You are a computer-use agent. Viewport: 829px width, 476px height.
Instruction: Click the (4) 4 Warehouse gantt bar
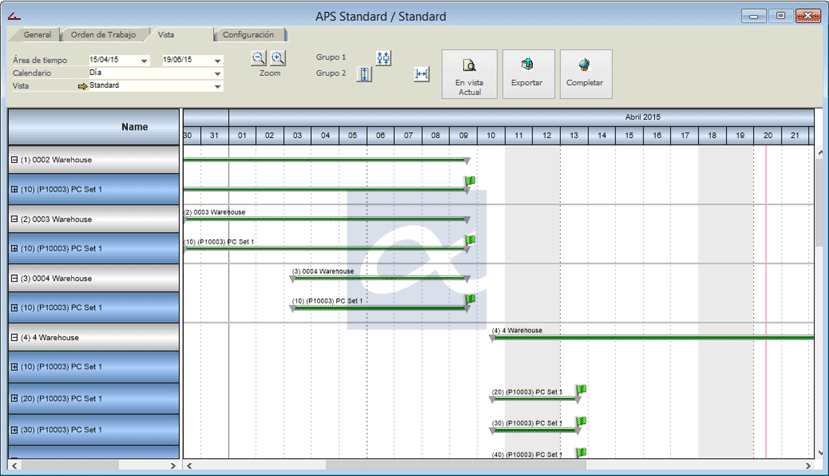[650, 338]
